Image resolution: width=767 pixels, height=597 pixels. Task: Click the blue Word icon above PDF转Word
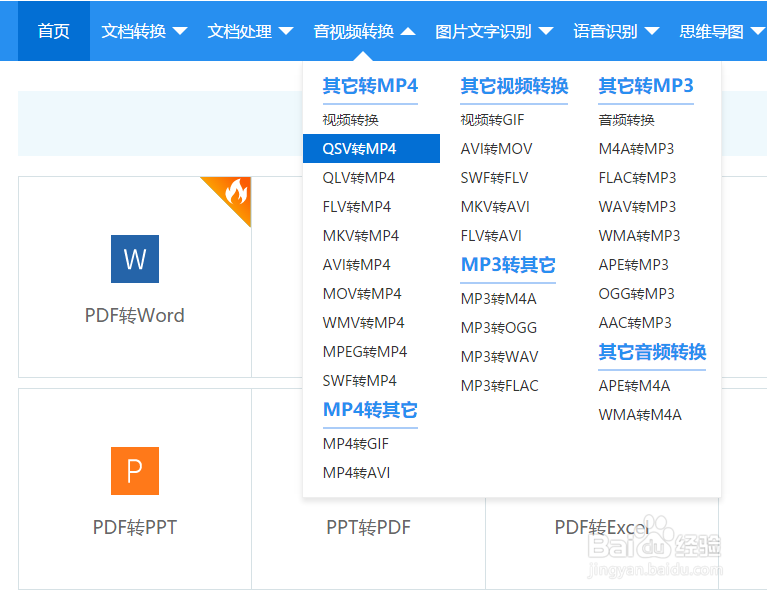pyautogui.click(x=135, y=259)
